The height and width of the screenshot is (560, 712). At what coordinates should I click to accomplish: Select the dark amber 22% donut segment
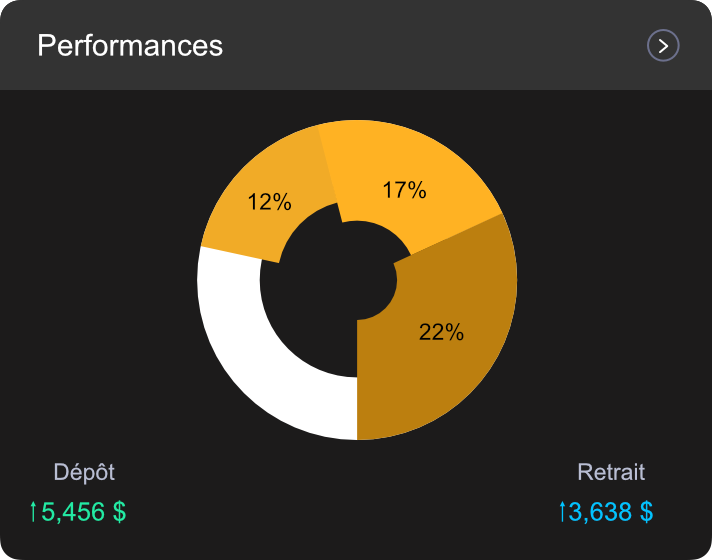[450, 370]
